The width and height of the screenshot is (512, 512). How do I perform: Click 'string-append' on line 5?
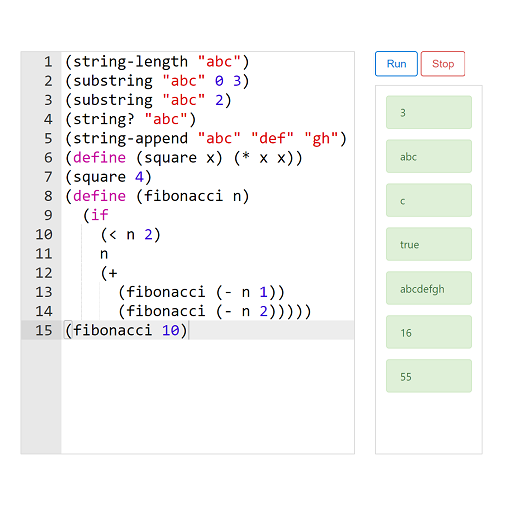pos(130,139)
